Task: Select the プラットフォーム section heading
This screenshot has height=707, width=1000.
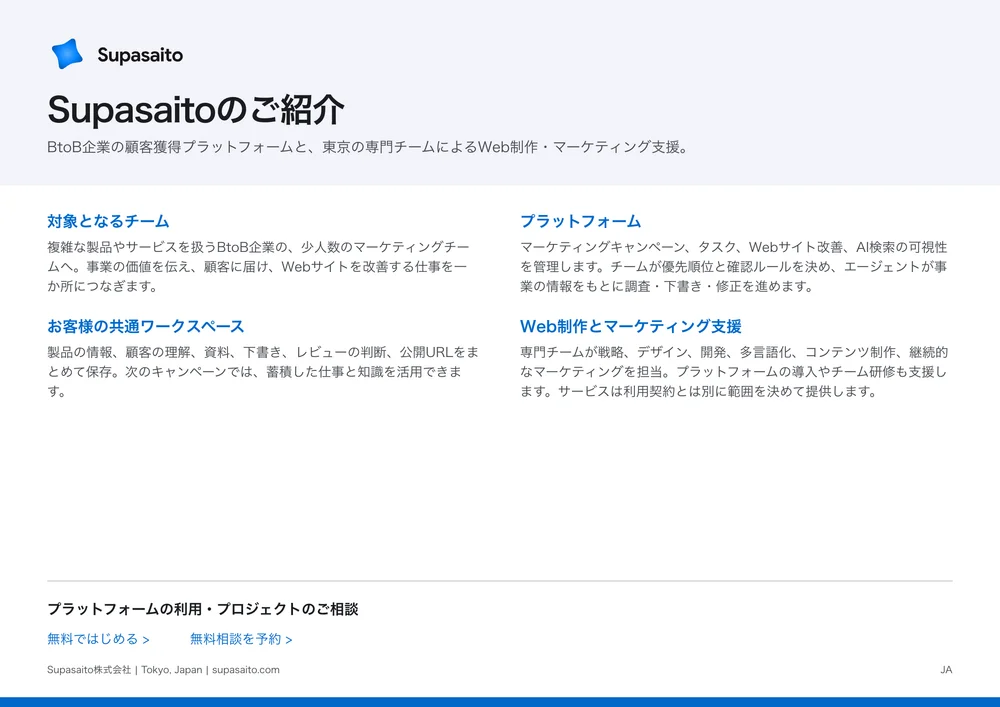Action: point(580,221)
